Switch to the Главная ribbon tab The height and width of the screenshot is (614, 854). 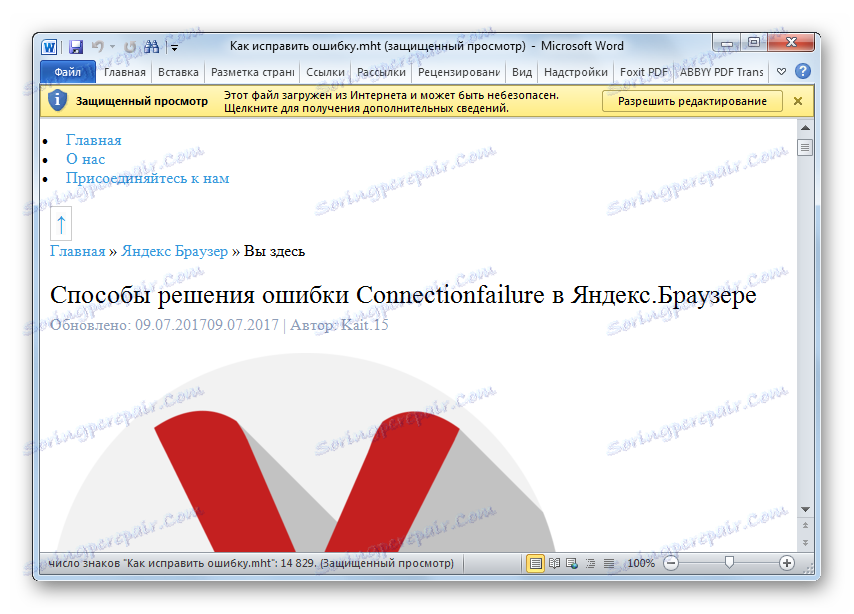coord(125,72)
